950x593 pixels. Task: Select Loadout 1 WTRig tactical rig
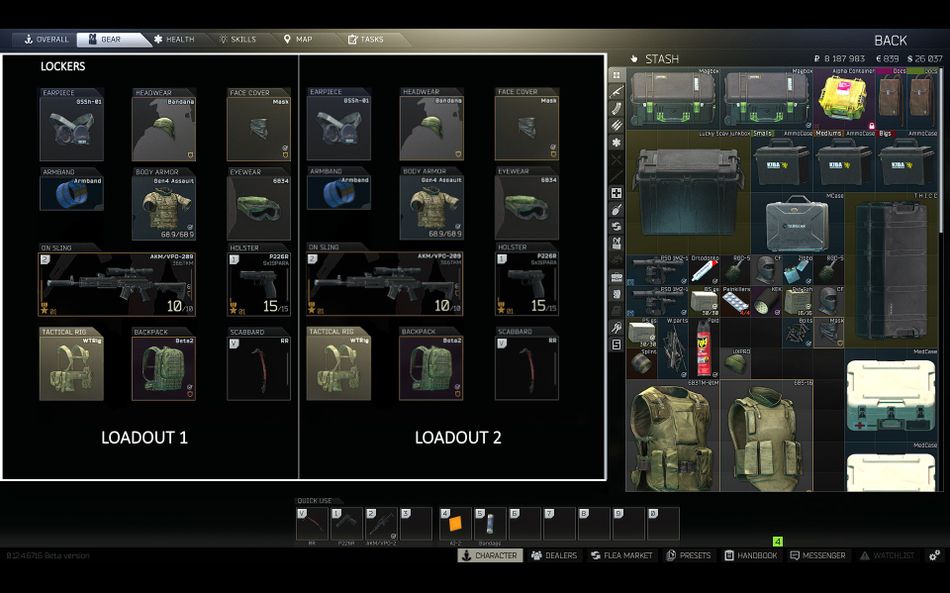71,368
